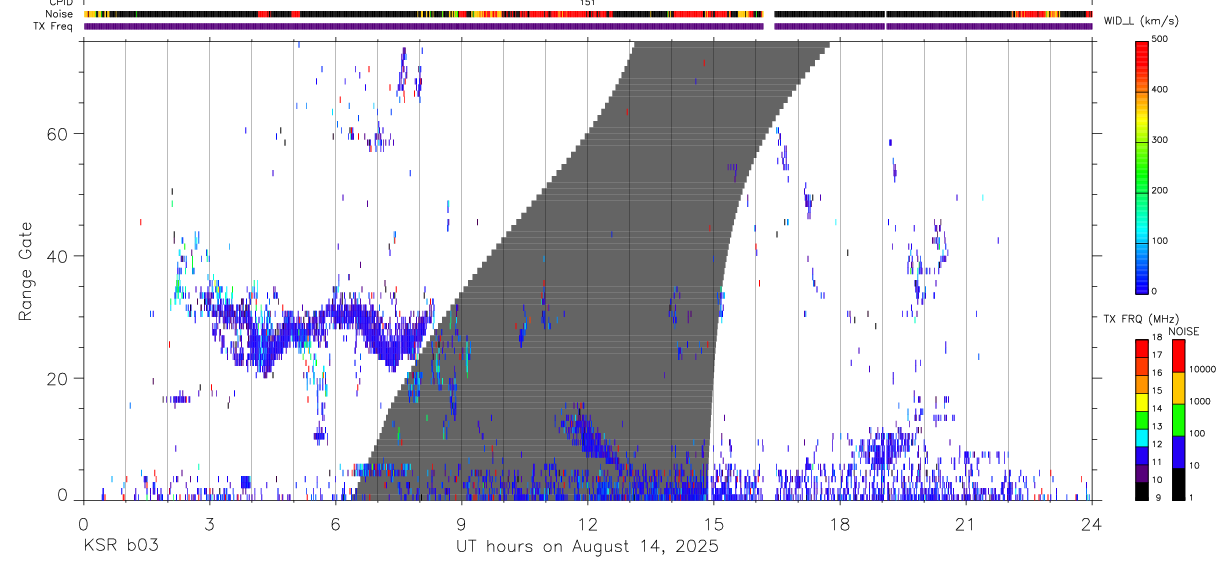Select the 'Noise' strip label at top
This screenshot has width=1228, height=567.
[60, 14]
